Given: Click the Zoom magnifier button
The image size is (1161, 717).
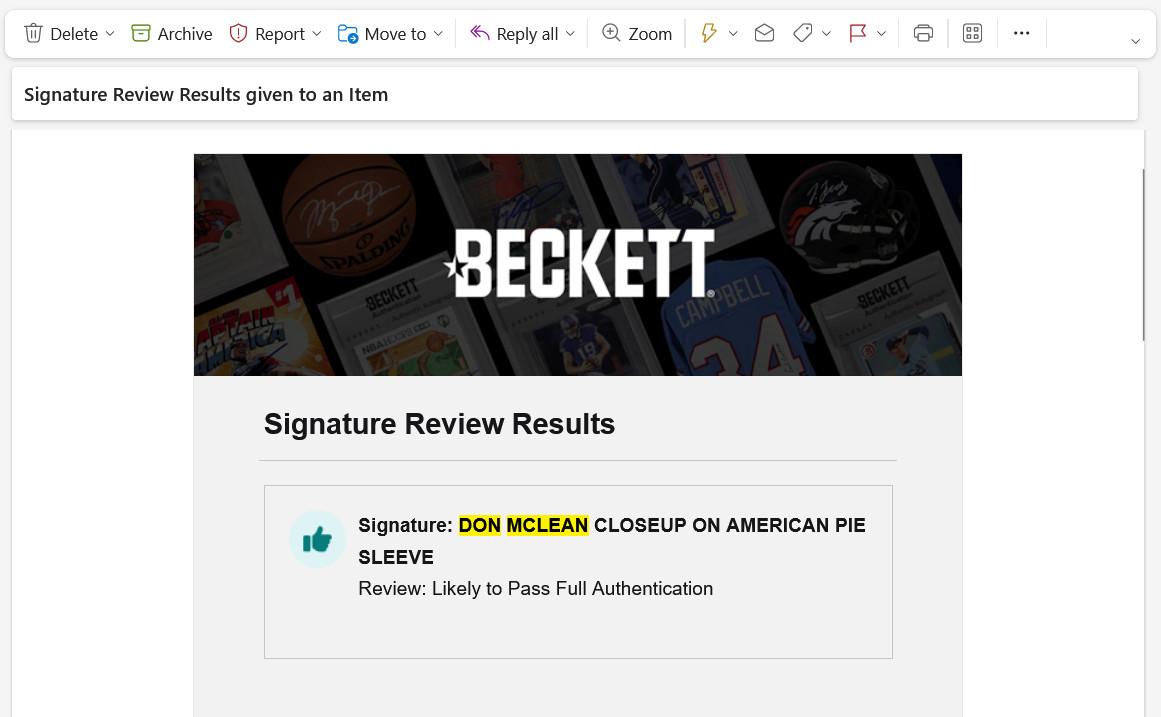Looking at the screenshot, I should pyautogui.click(x=637, y=33).
